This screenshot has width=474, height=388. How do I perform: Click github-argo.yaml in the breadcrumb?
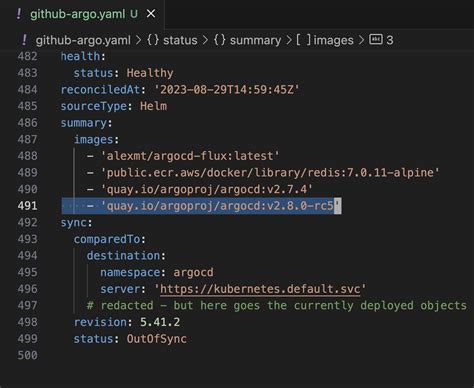tap(83, 40)
